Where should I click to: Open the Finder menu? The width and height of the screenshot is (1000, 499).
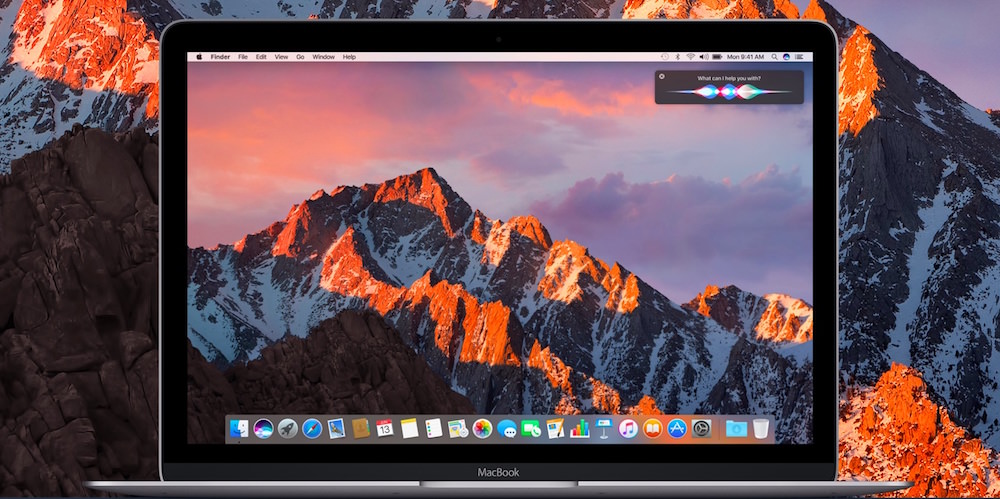pyautogui.click(x=220, y=57)
